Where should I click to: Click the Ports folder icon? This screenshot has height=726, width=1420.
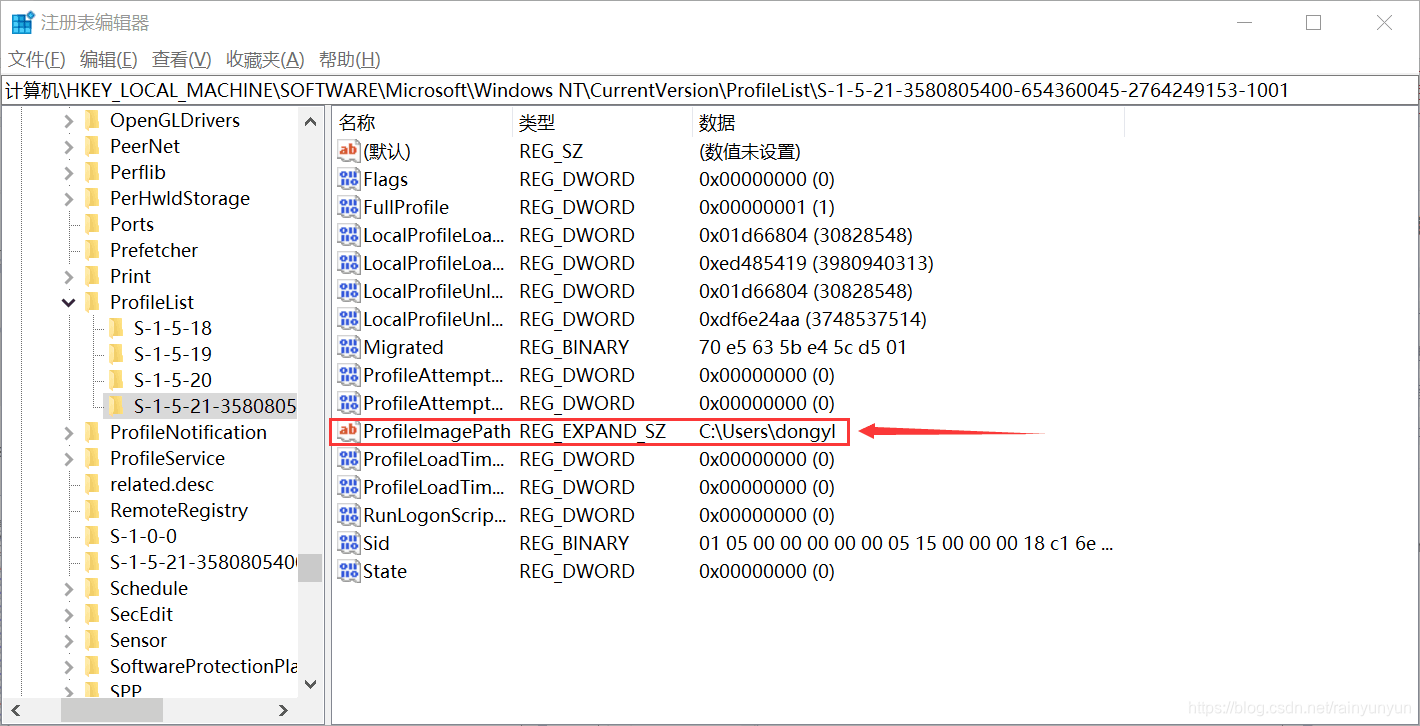[93, 224]
